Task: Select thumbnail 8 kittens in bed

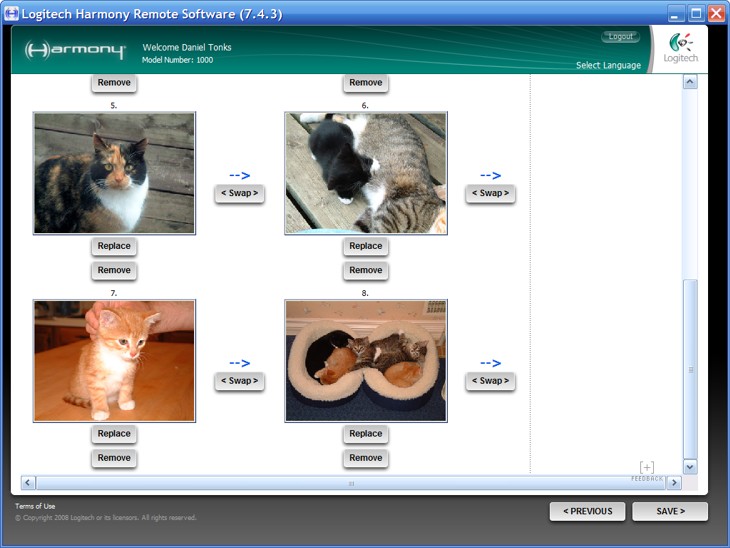Action: click(366, 361)
